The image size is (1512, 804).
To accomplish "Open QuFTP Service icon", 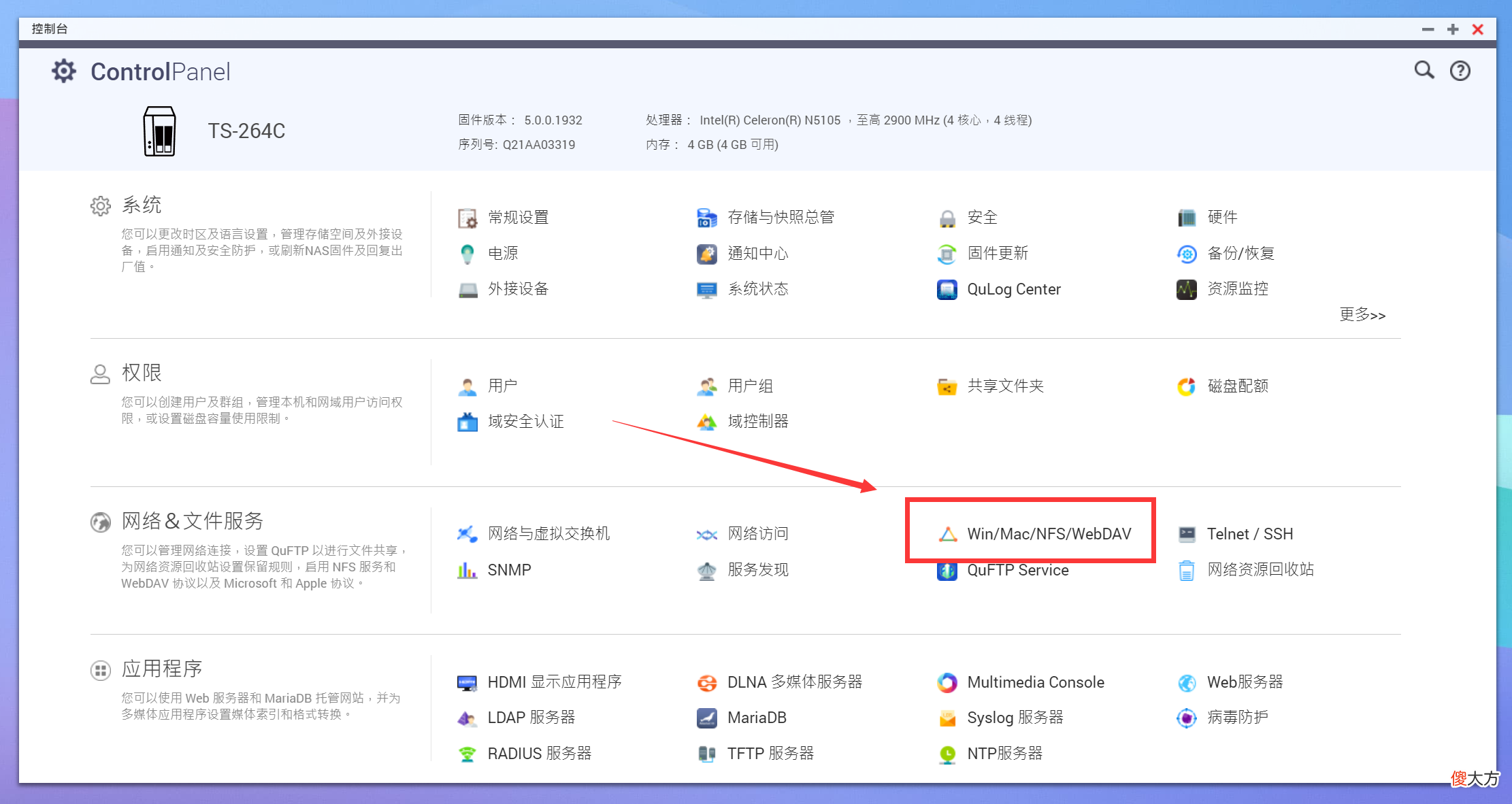I will click(x=947, y=571).
